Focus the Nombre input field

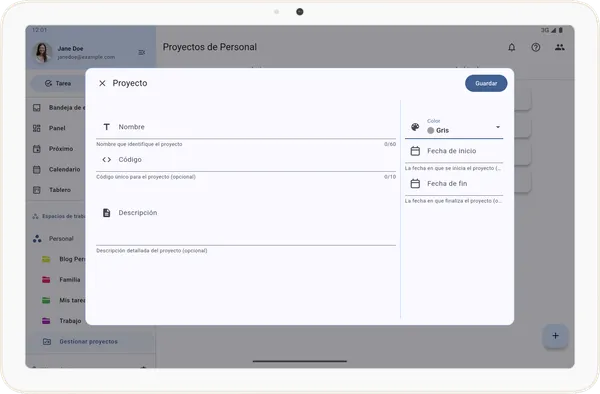246,127
